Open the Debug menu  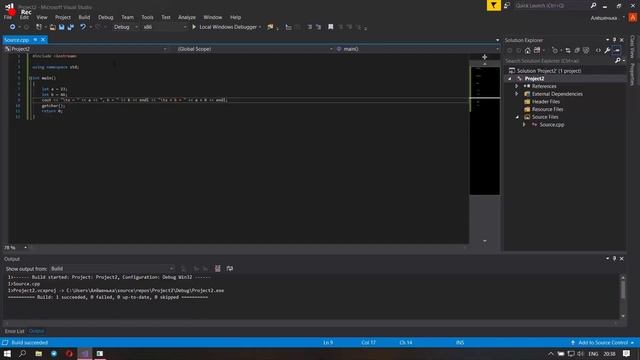pos(106,18)
